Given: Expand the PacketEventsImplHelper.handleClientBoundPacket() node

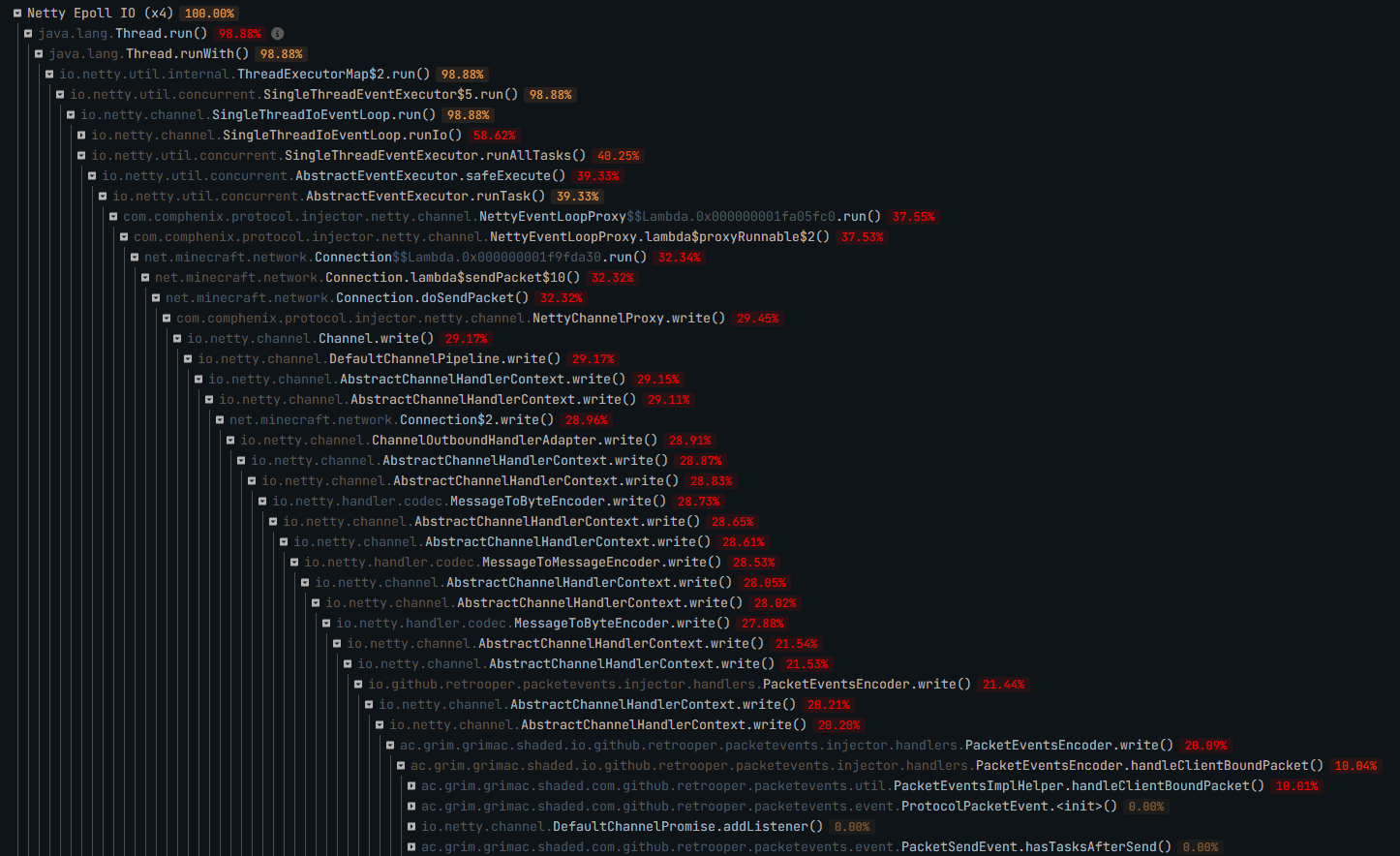Looking at the screenshot, I should pyautogui.click(x=411, y=786).
